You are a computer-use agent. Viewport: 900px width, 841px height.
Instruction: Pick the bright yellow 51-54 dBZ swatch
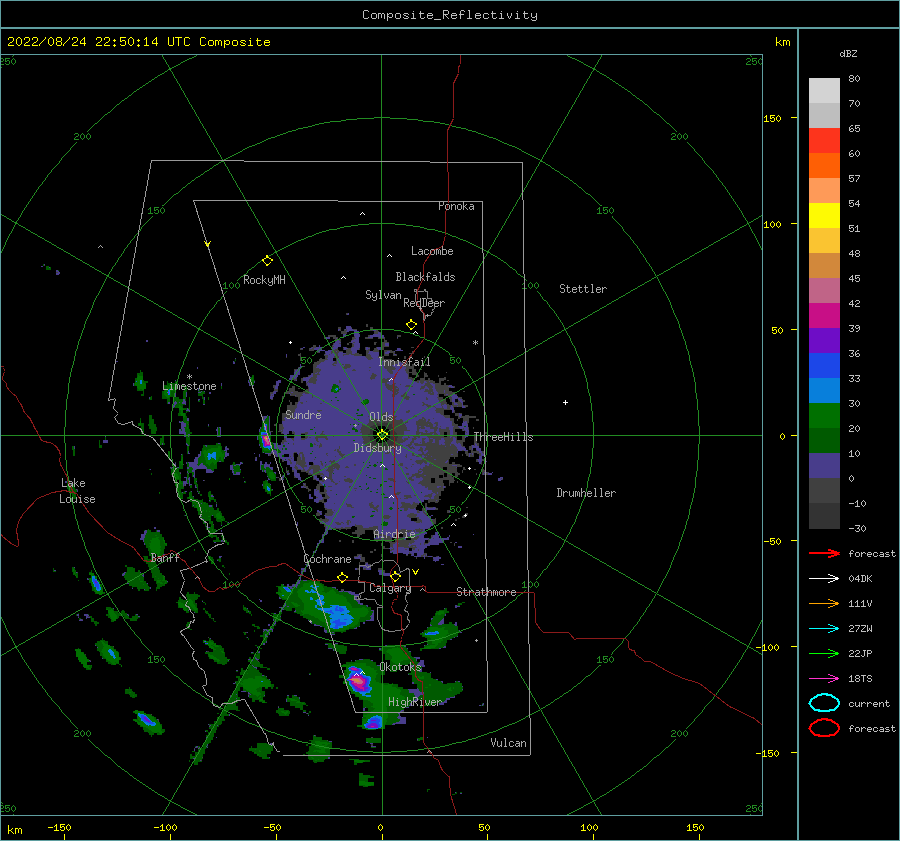click(824, 216)
